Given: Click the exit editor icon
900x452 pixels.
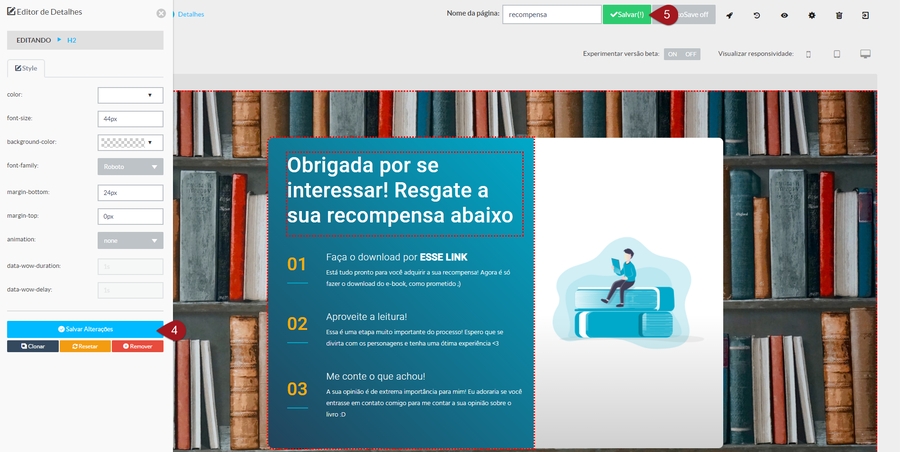Looking at the screenshot, I should pos(866,16).
